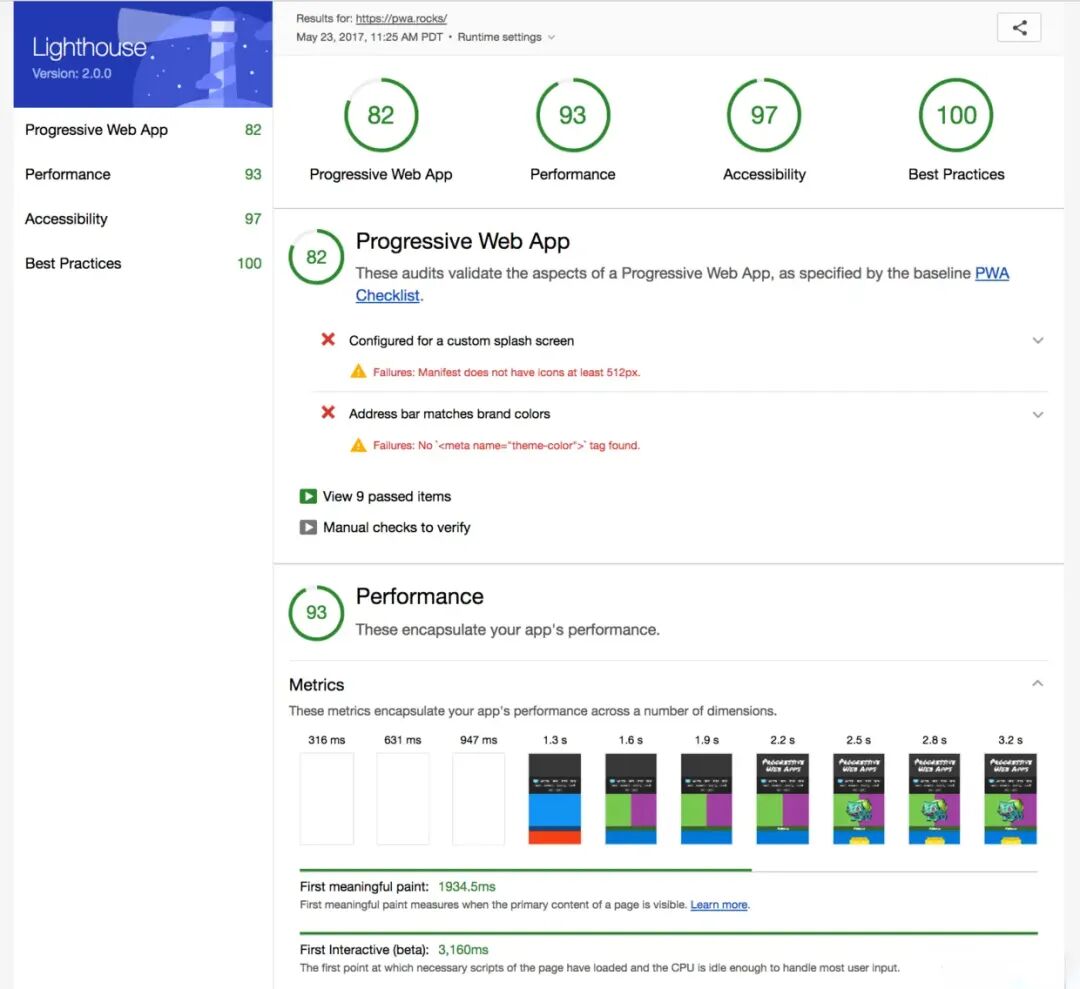The height and width of the screenshot is (989, 1080).
Task: Click the 82 Progressive Web App score gauge
Action: click(x=381, y=115)
